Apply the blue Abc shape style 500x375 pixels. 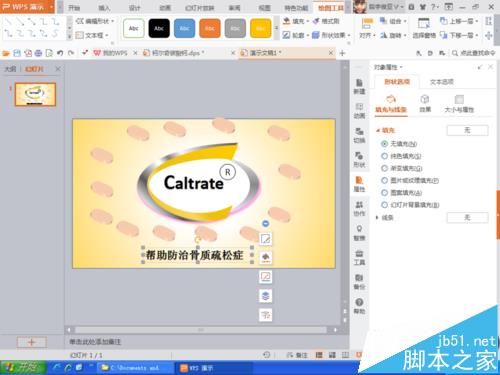tap(184, 28)
